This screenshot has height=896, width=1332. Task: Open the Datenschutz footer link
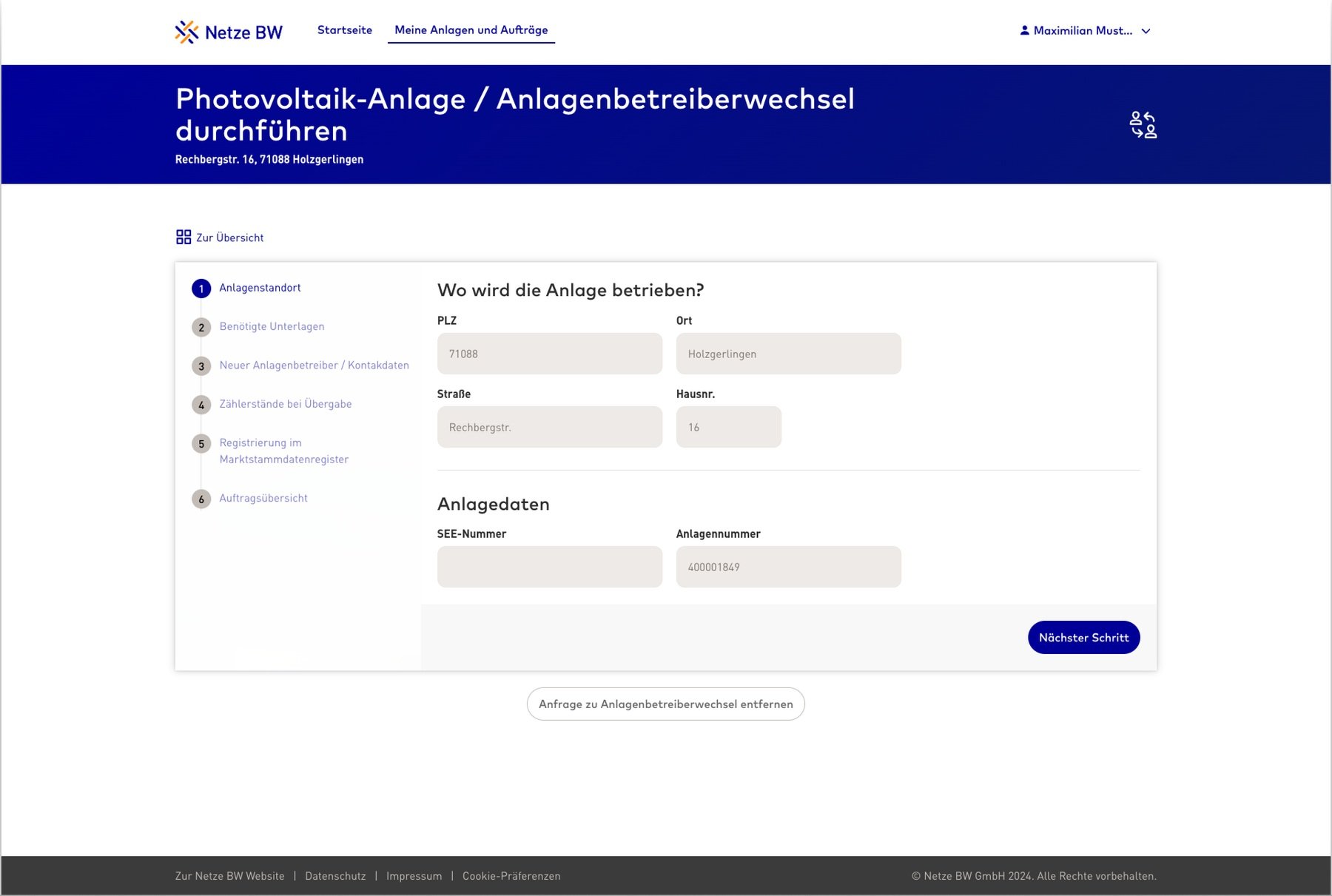[335, 876]
